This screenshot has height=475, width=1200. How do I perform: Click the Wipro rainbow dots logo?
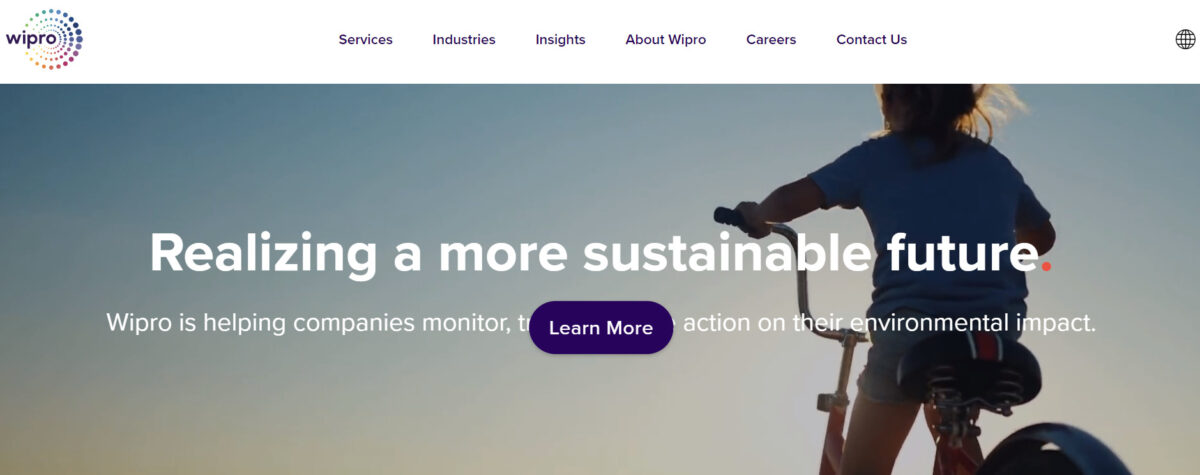pyautogui.click(x=44, y=39)
